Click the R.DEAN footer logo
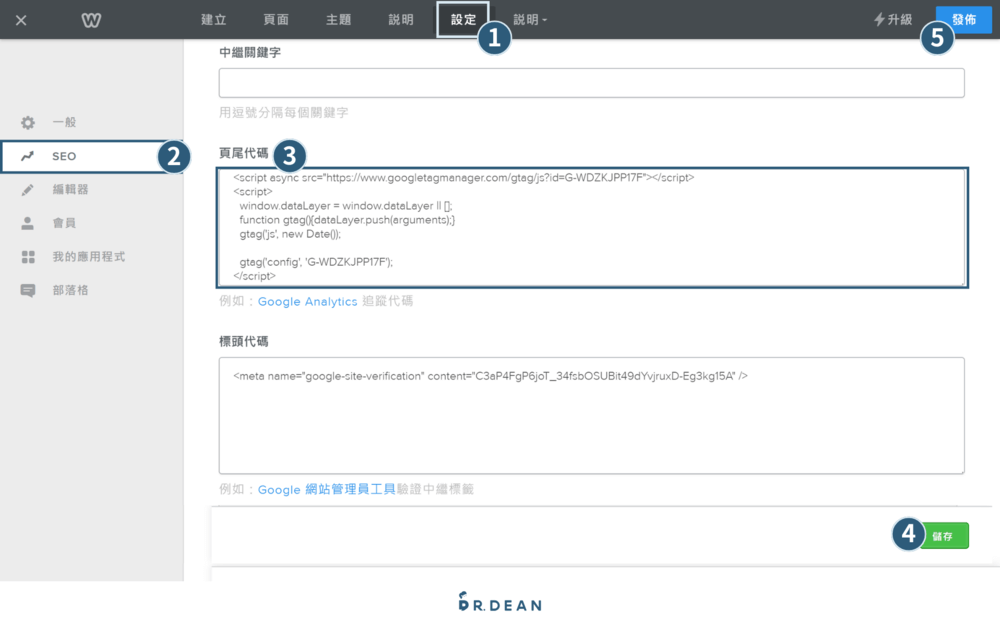The width and height of the screenshot is (1000, 625). (x=500, y=603)
